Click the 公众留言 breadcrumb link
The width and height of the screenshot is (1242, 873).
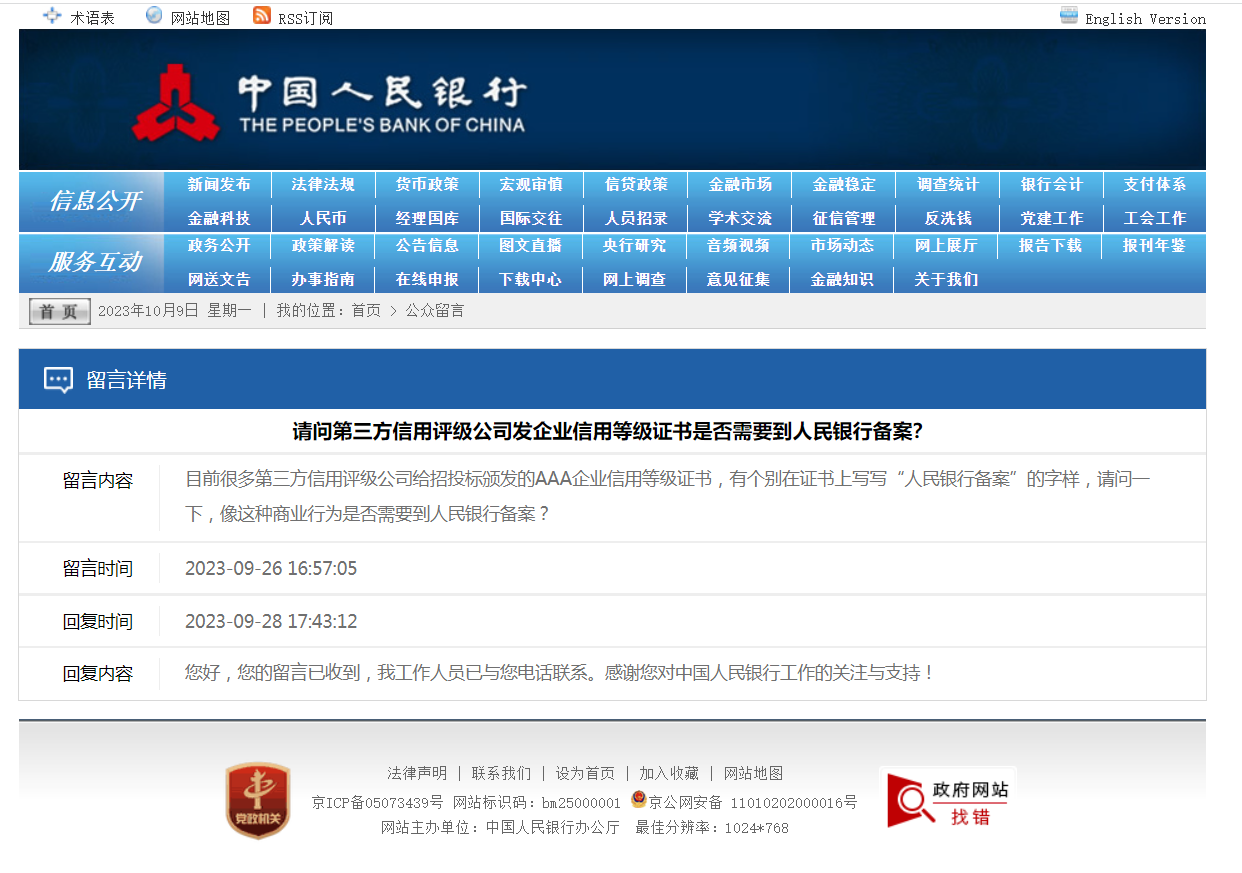(x=435, y=311)
